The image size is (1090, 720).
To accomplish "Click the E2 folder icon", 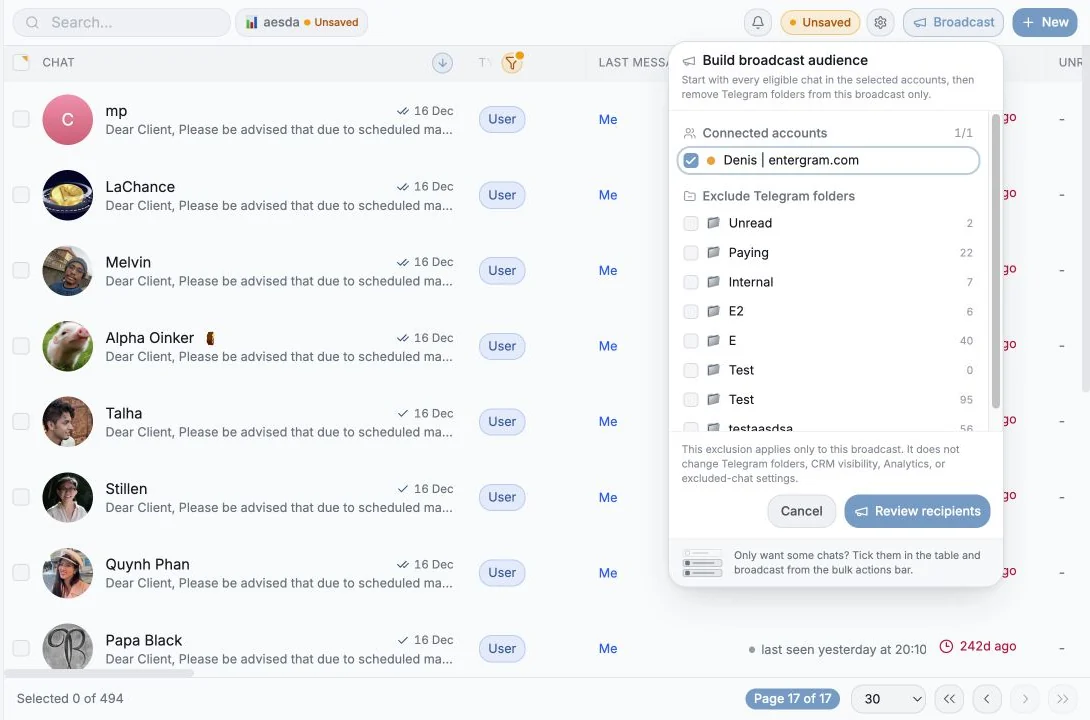I will pos(713,311).
